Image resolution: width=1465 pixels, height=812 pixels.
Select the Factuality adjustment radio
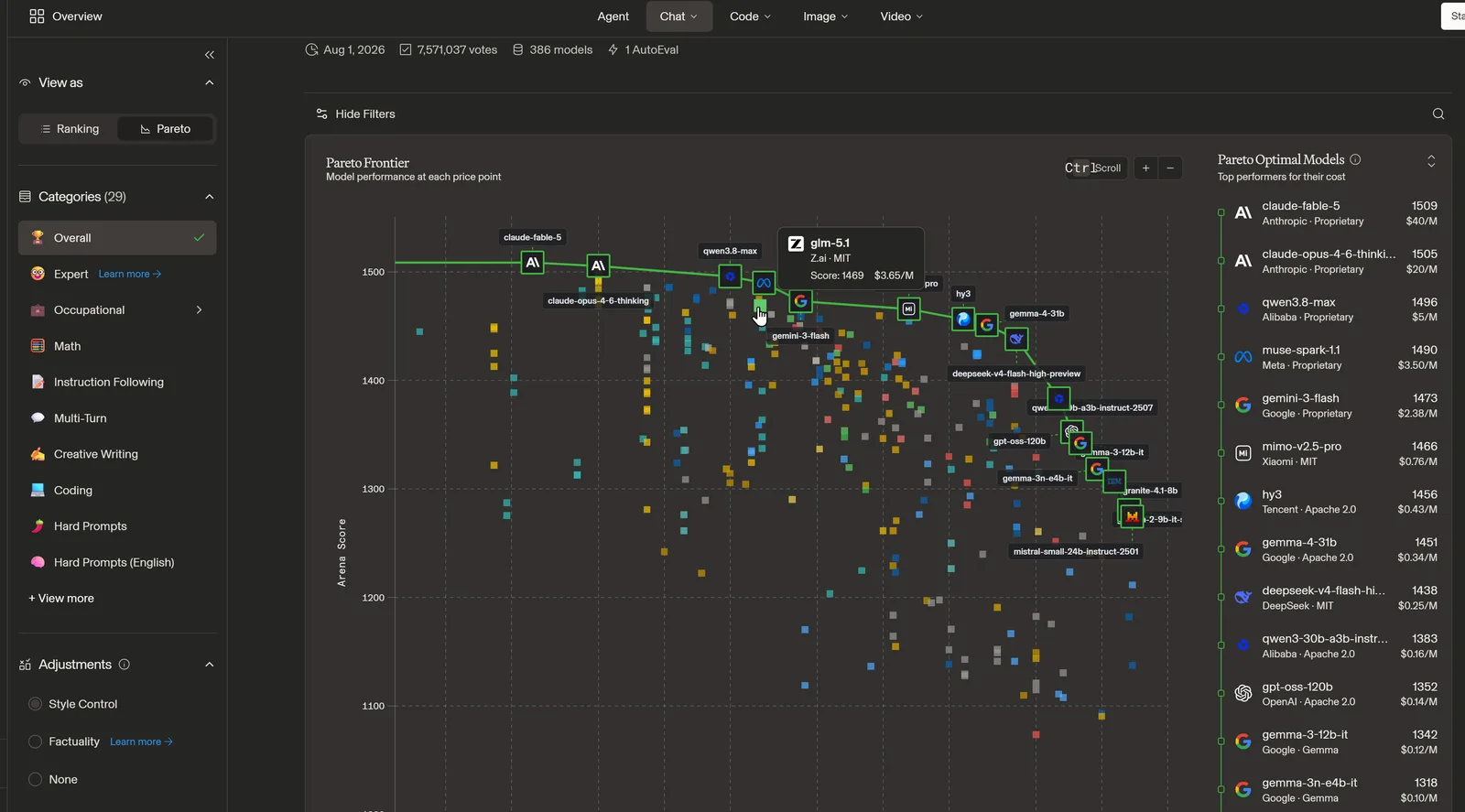36,742
